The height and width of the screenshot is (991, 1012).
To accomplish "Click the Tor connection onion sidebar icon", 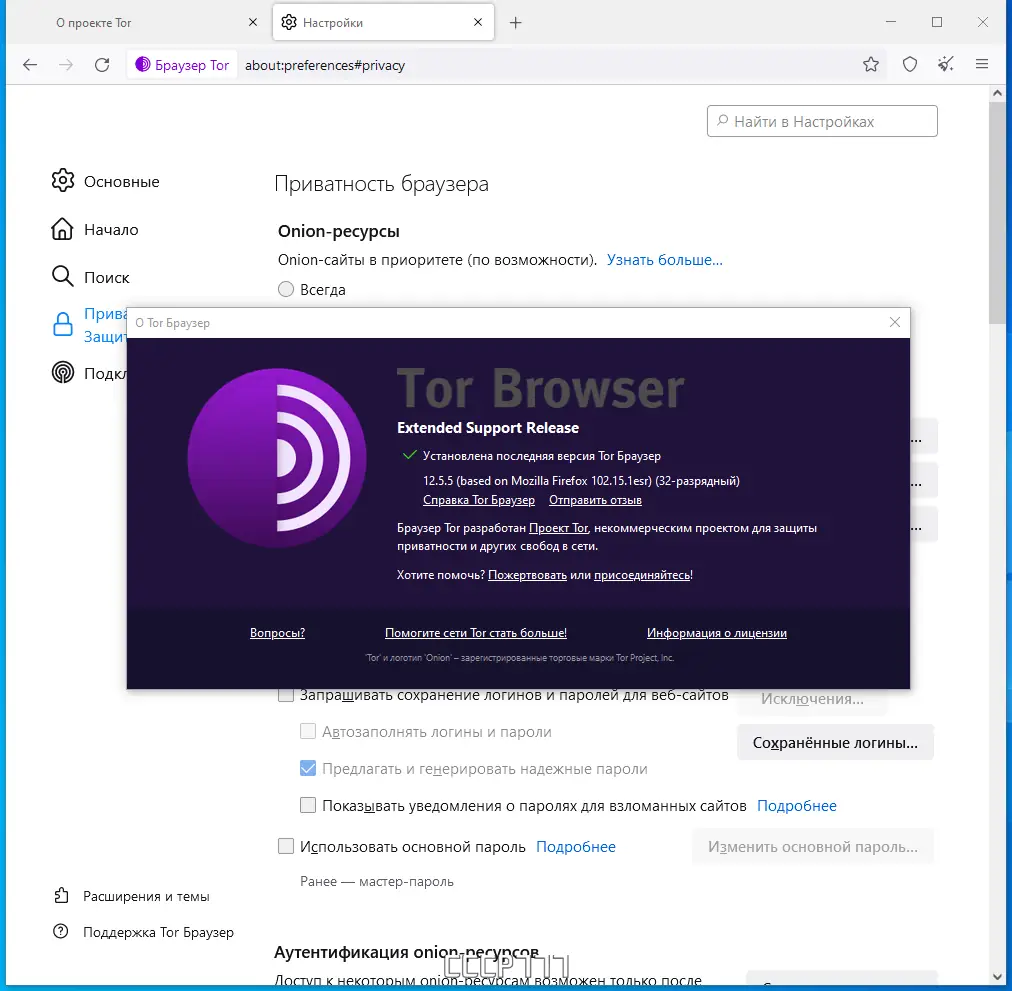I will 63,373.
